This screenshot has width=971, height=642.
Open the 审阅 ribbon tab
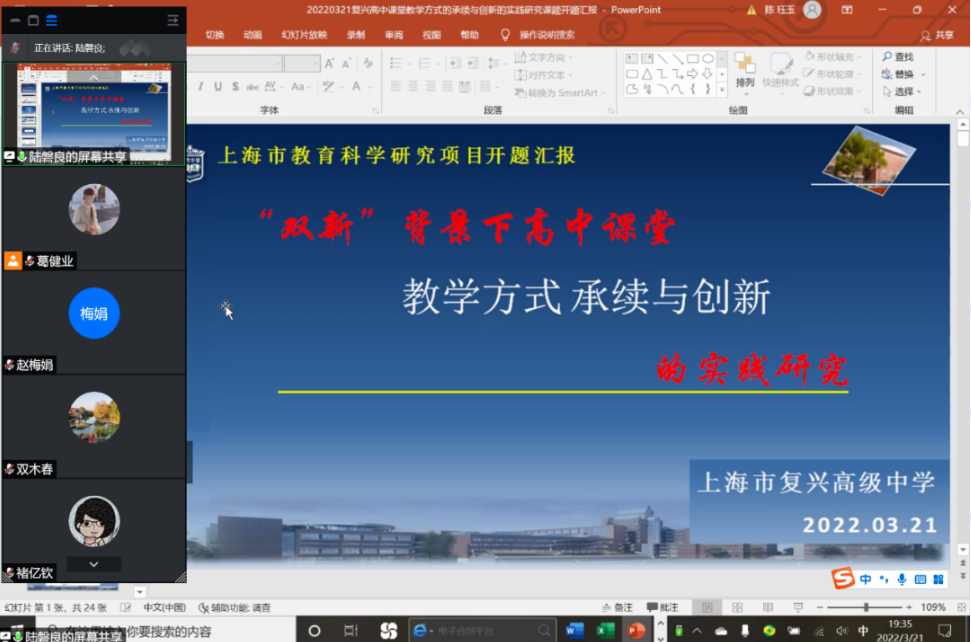[394, 35]
